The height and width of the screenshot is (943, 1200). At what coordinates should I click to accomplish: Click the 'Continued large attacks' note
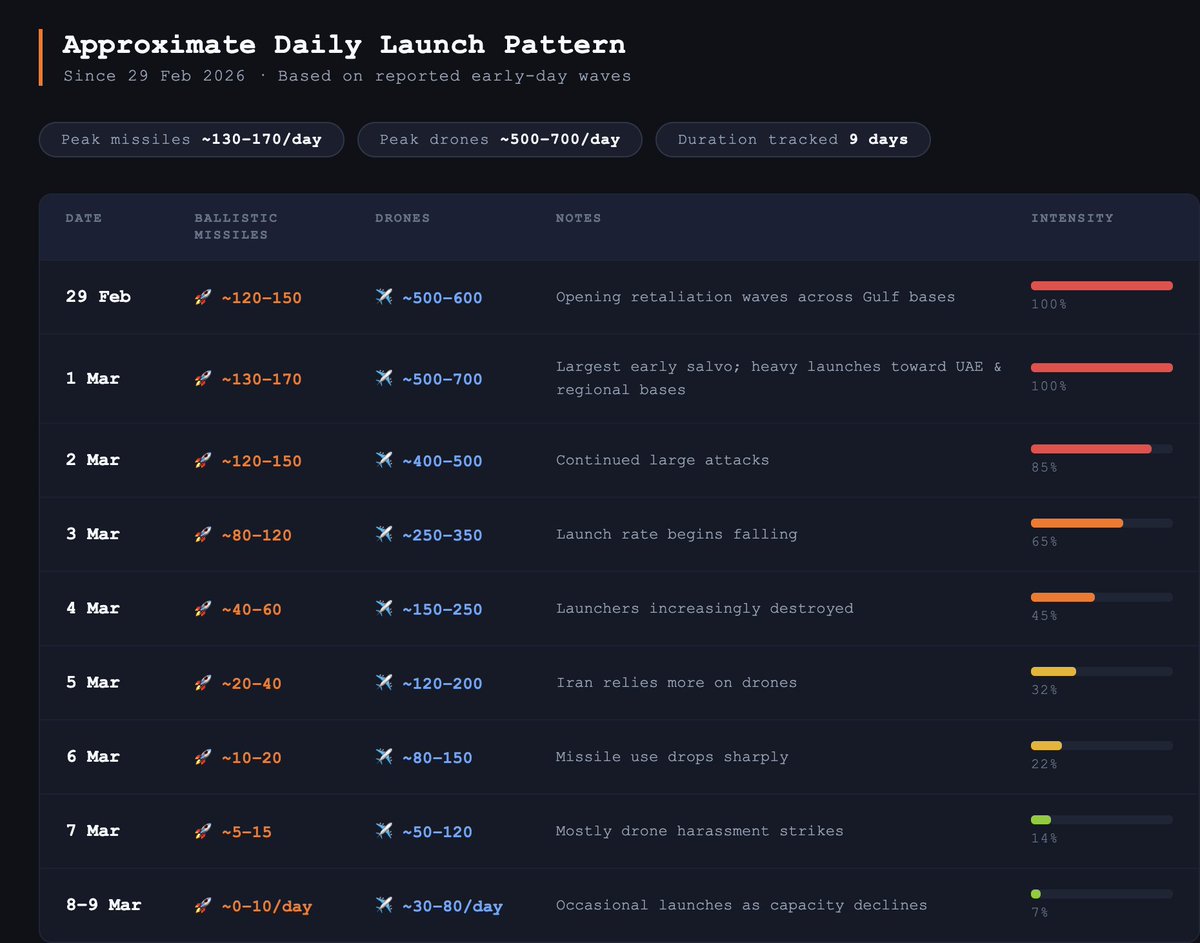[x=662, y=461]
